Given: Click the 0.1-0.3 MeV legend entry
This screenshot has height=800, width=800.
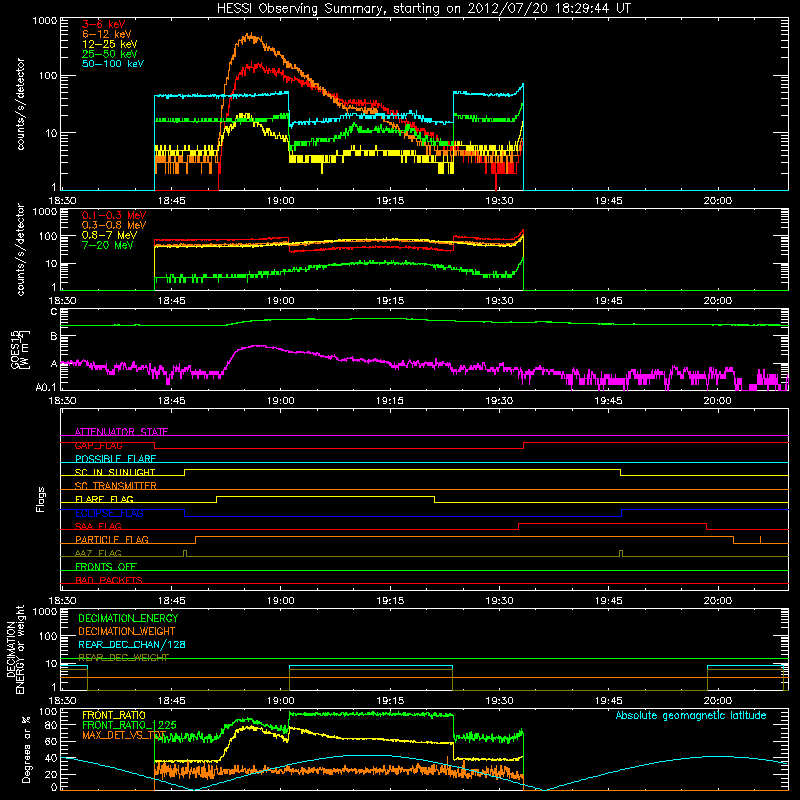Looking at the screenshot, I should (x=113, y=215).
